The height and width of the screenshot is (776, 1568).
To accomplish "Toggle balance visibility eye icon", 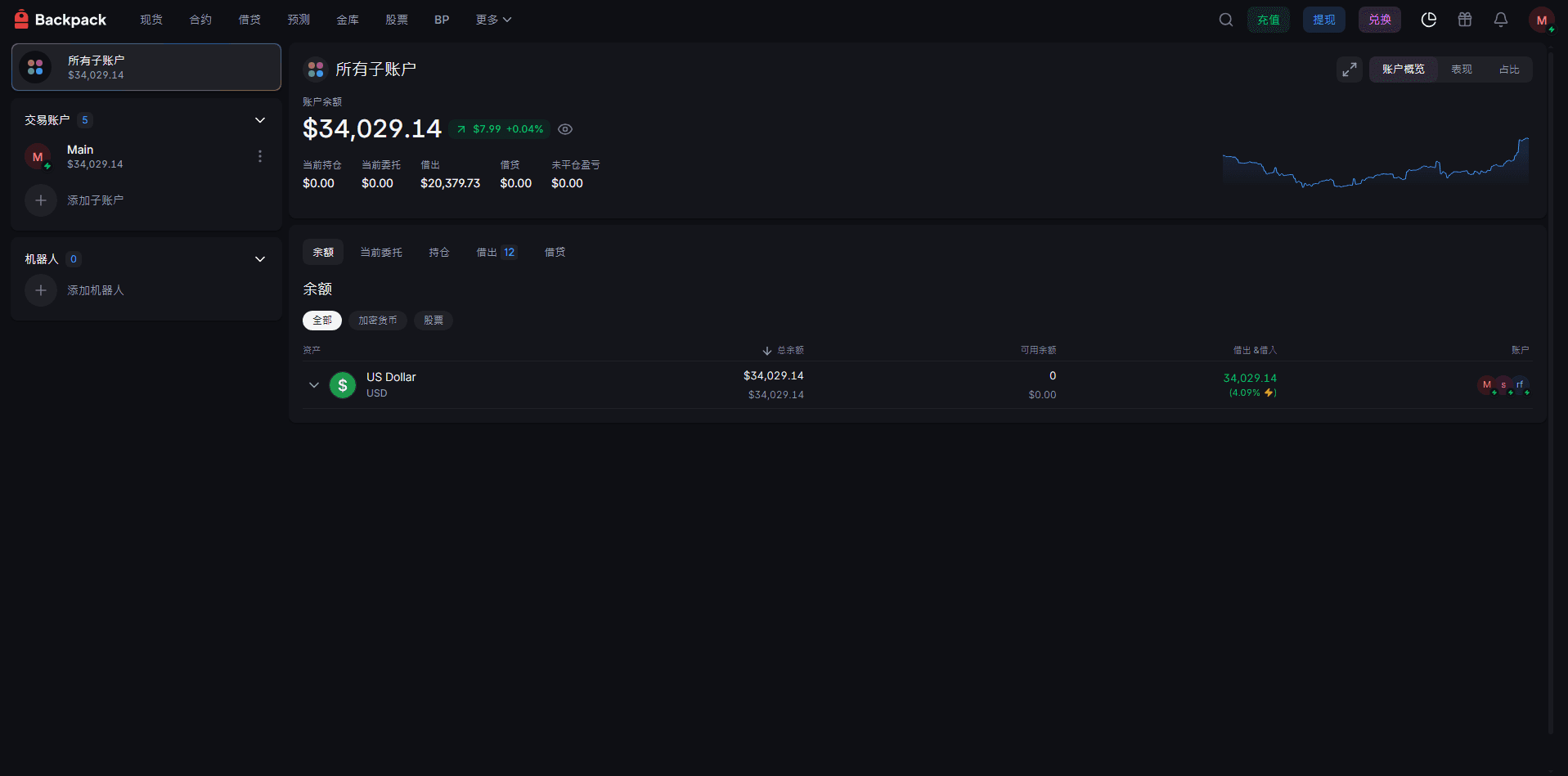I will coord(565,129).
